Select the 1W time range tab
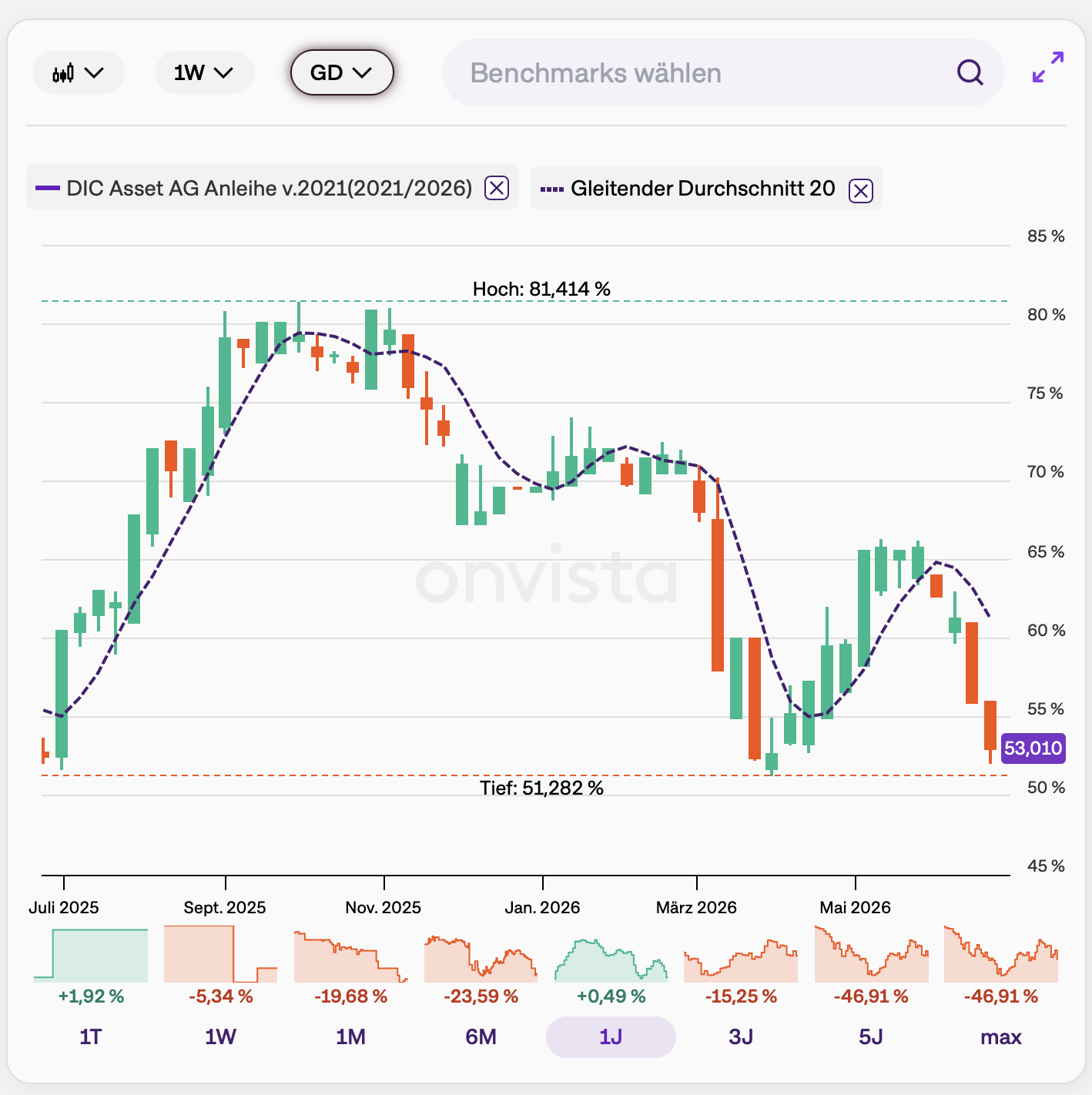This screenshot has width=1092, height=1095. 221,1037
